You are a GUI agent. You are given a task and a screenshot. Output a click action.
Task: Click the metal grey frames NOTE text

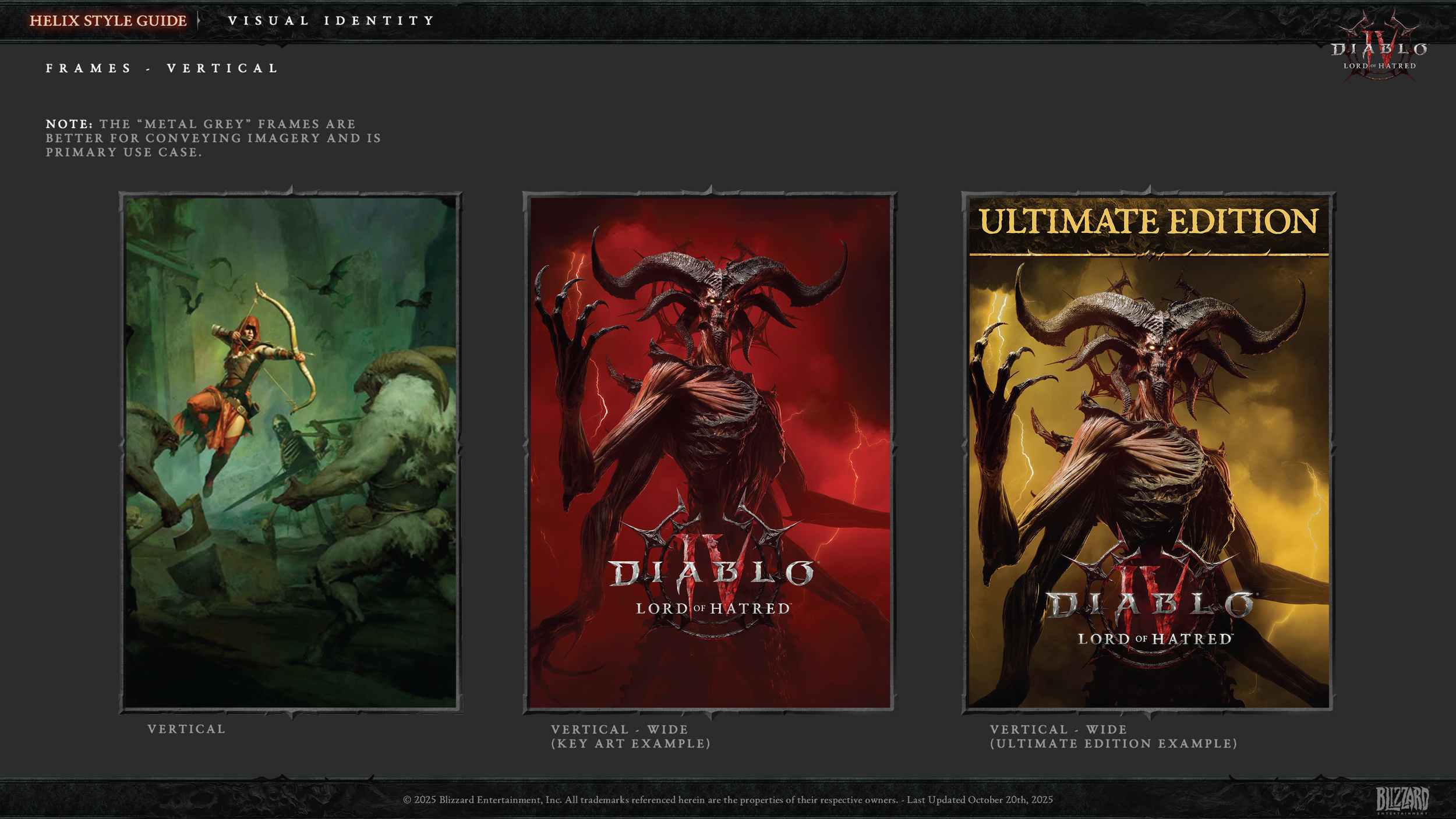click(x=213, y=138)
